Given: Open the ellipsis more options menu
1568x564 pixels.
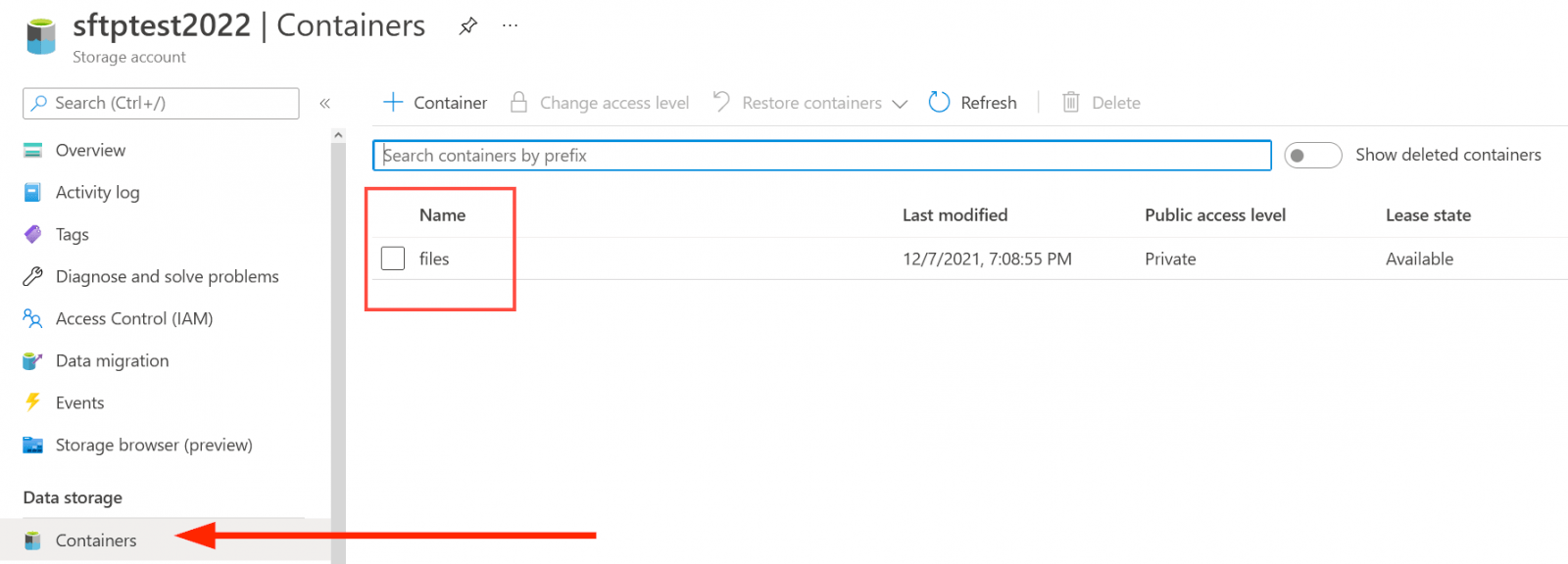Looking at the screenshot, I should pyautogui.click(x=510, y=25).
